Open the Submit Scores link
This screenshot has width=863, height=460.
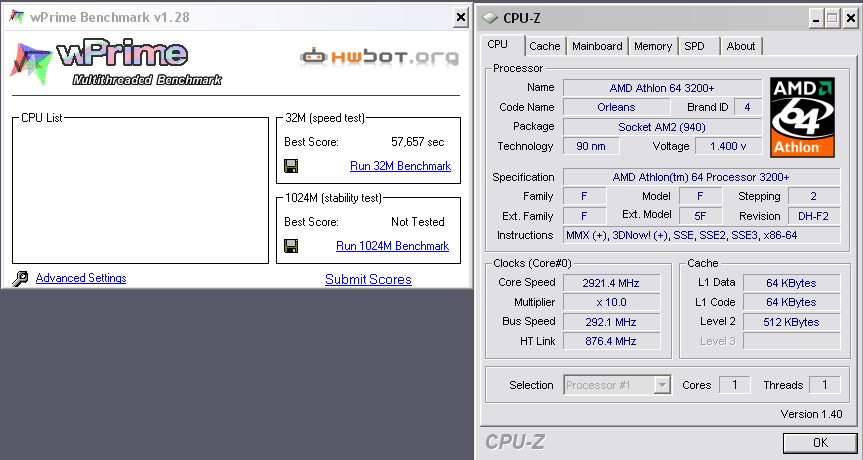pyautogui.click(x=368, y=279)
